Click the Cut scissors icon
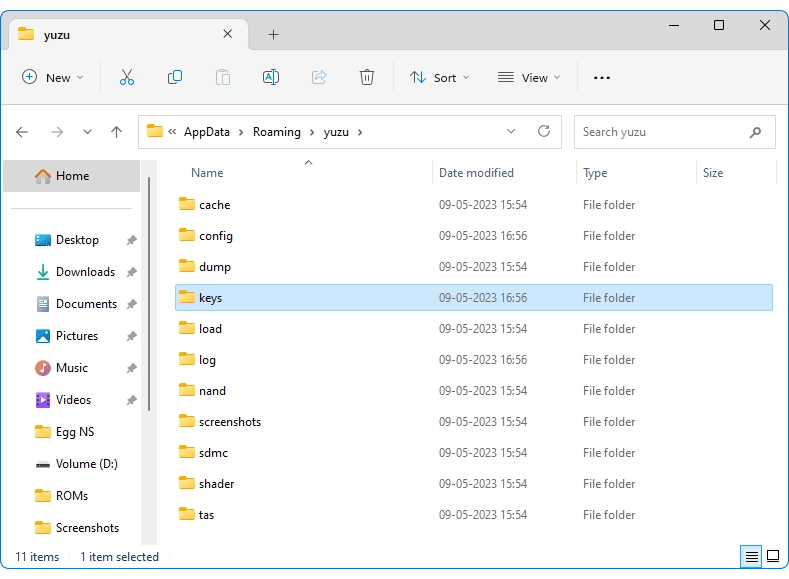This screenshot has height=579, width=789. tap(127, 77)
